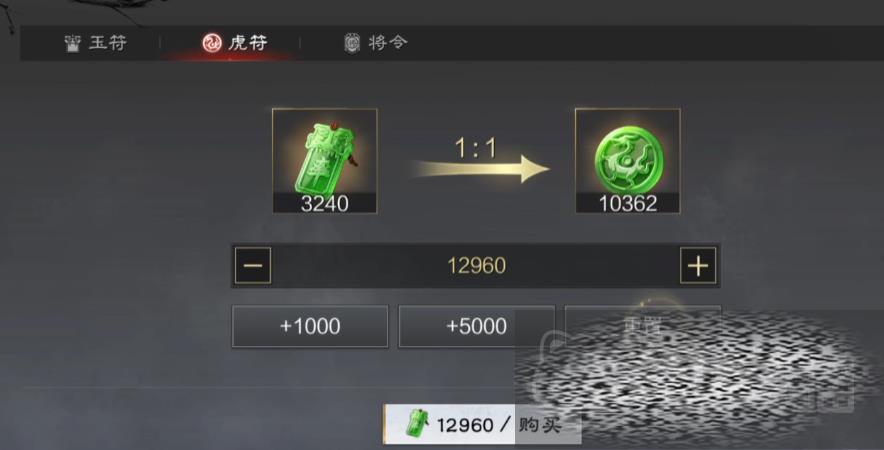Viewport: 884px width, 450px height.
Task: Click the 1:1 exchange ratio text
Action: 476,148
